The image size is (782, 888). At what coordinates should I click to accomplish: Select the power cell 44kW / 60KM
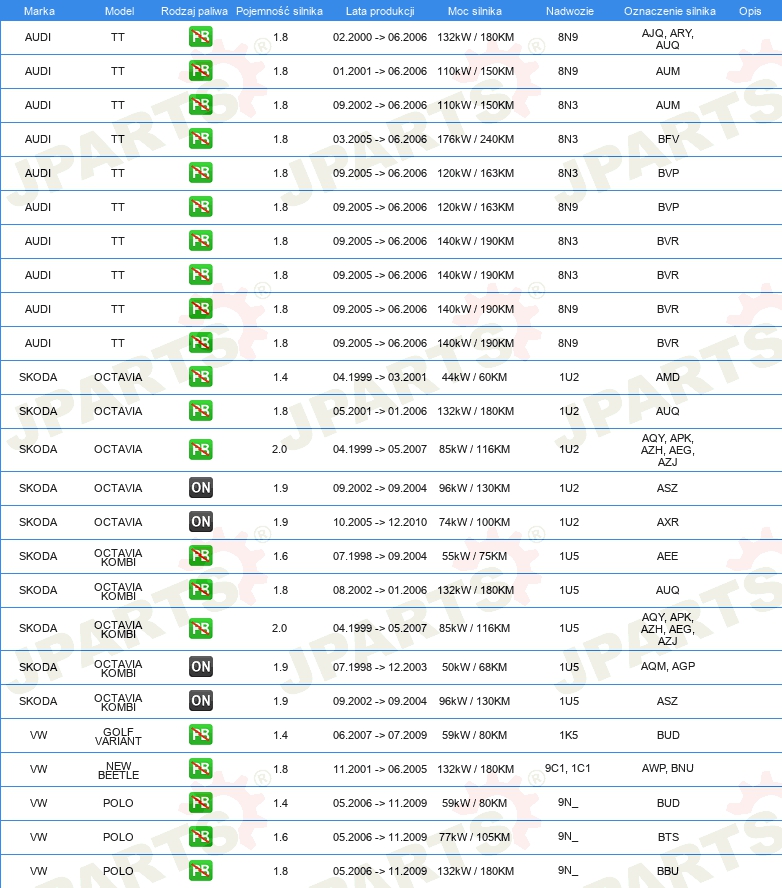click(x=475, y=377)
